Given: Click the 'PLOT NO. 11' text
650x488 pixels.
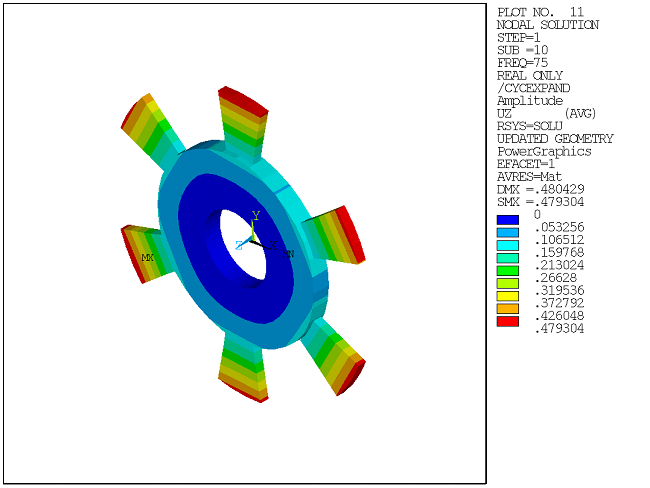Looking at the screenshot, I should [x=540, y=12].
